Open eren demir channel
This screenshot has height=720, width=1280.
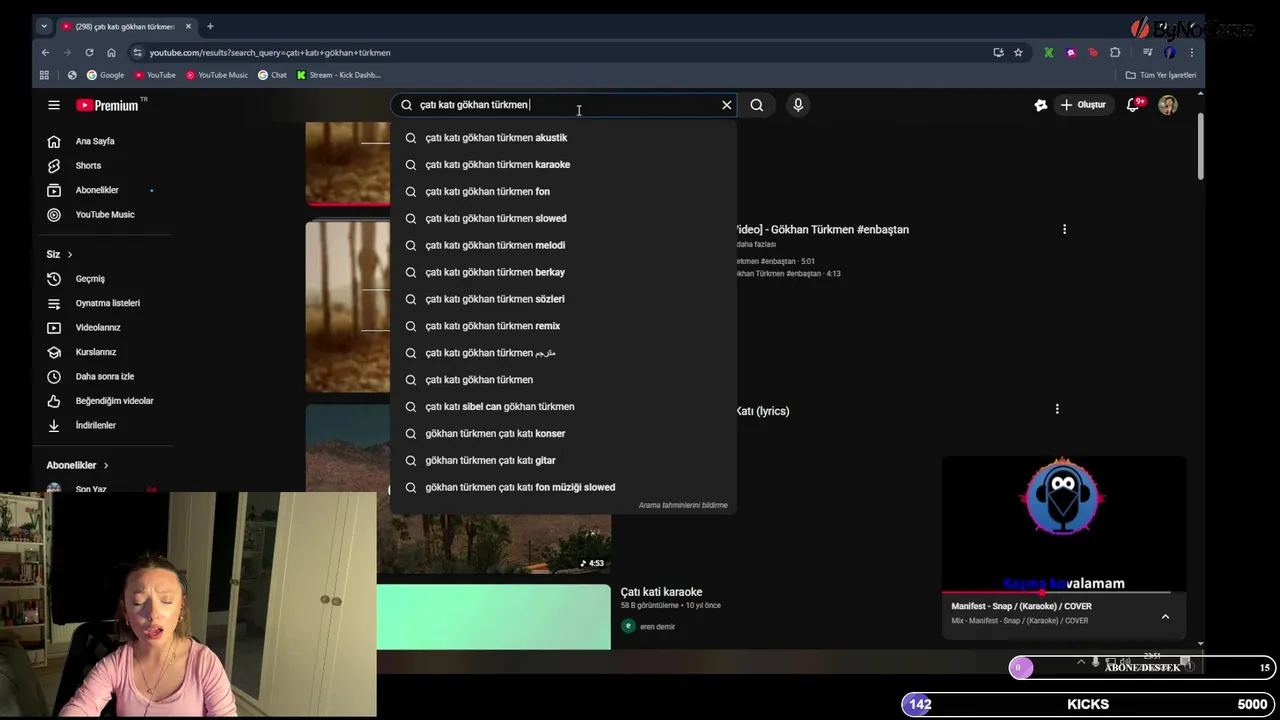tap(657, 627)
